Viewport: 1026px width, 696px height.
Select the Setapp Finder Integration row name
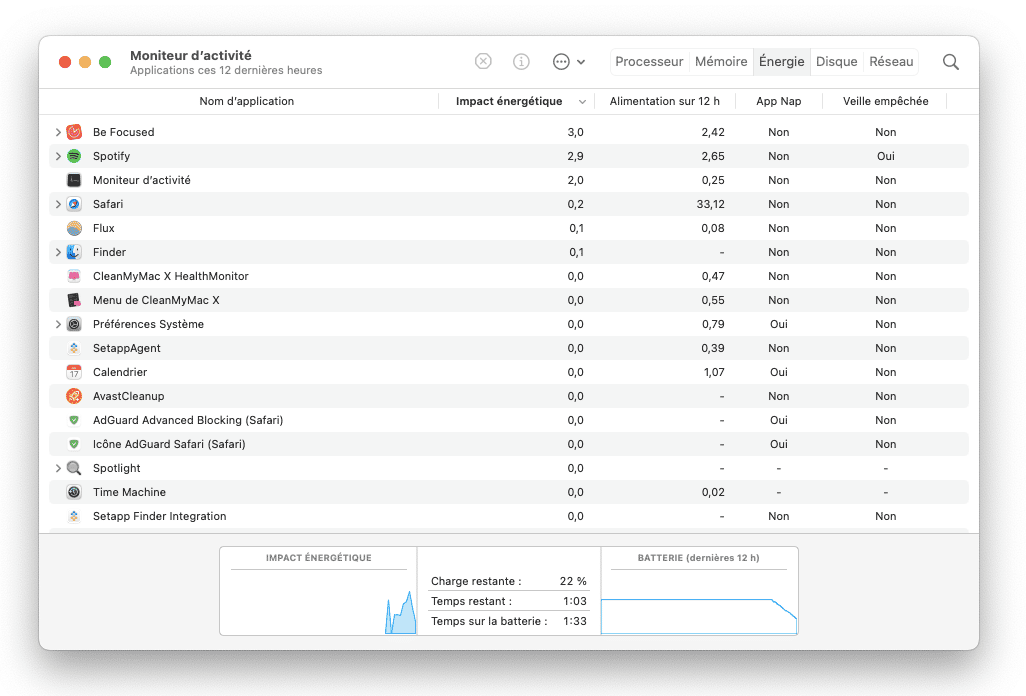[160, 516]
